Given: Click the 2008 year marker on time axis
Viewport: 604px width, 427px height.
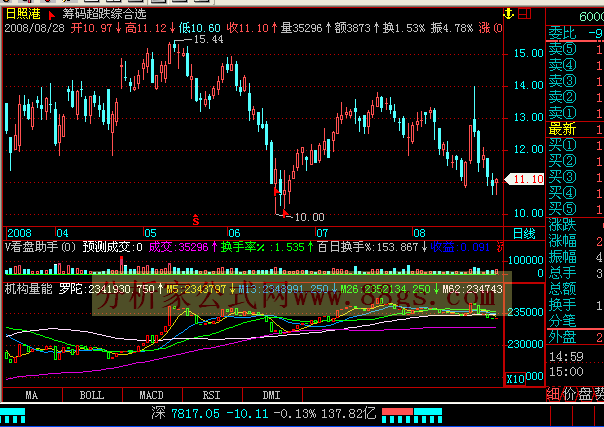Looking at the screenshot, I should 19,233.
